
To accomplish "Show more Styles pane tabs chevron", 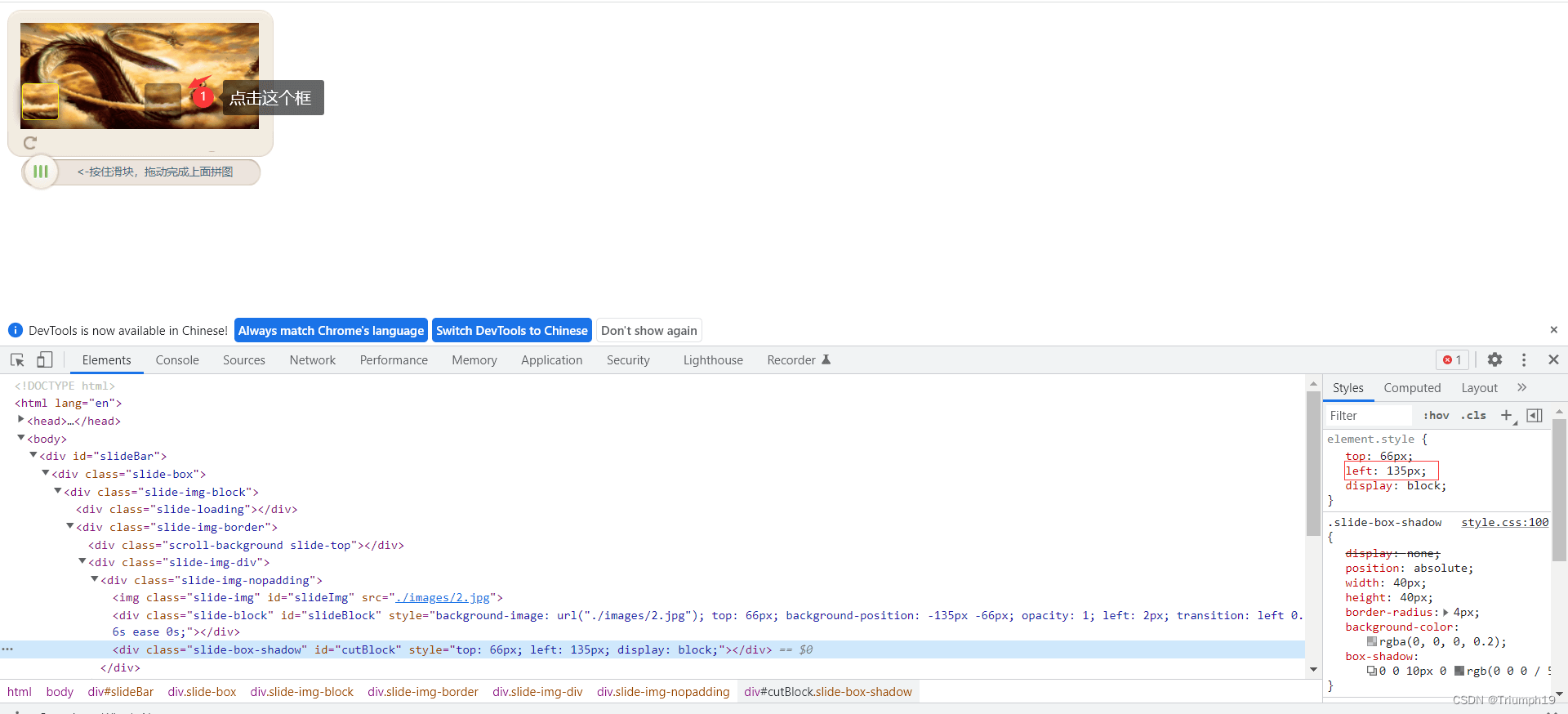I will (1522, 388).
